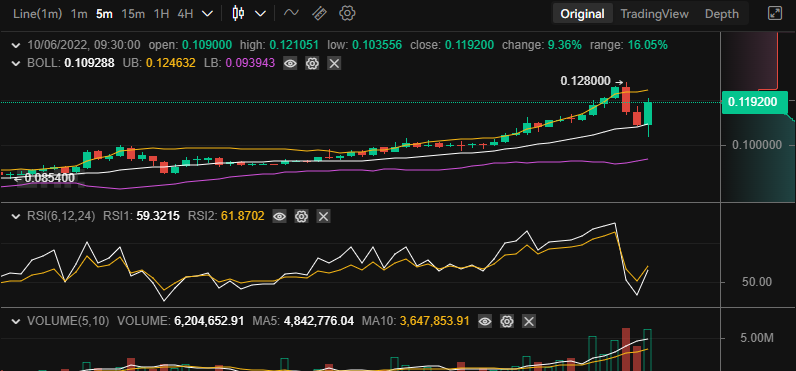Switch to the Depth chart tab
This screenshot has width=796, height=371.
coord(721,14)
